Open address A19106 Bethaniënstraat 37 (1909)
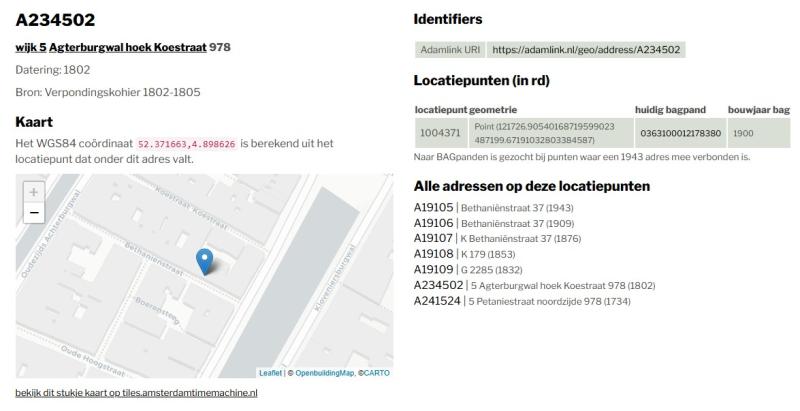Image resolution: width=800 pixels, height=411 pixels. 433,223
